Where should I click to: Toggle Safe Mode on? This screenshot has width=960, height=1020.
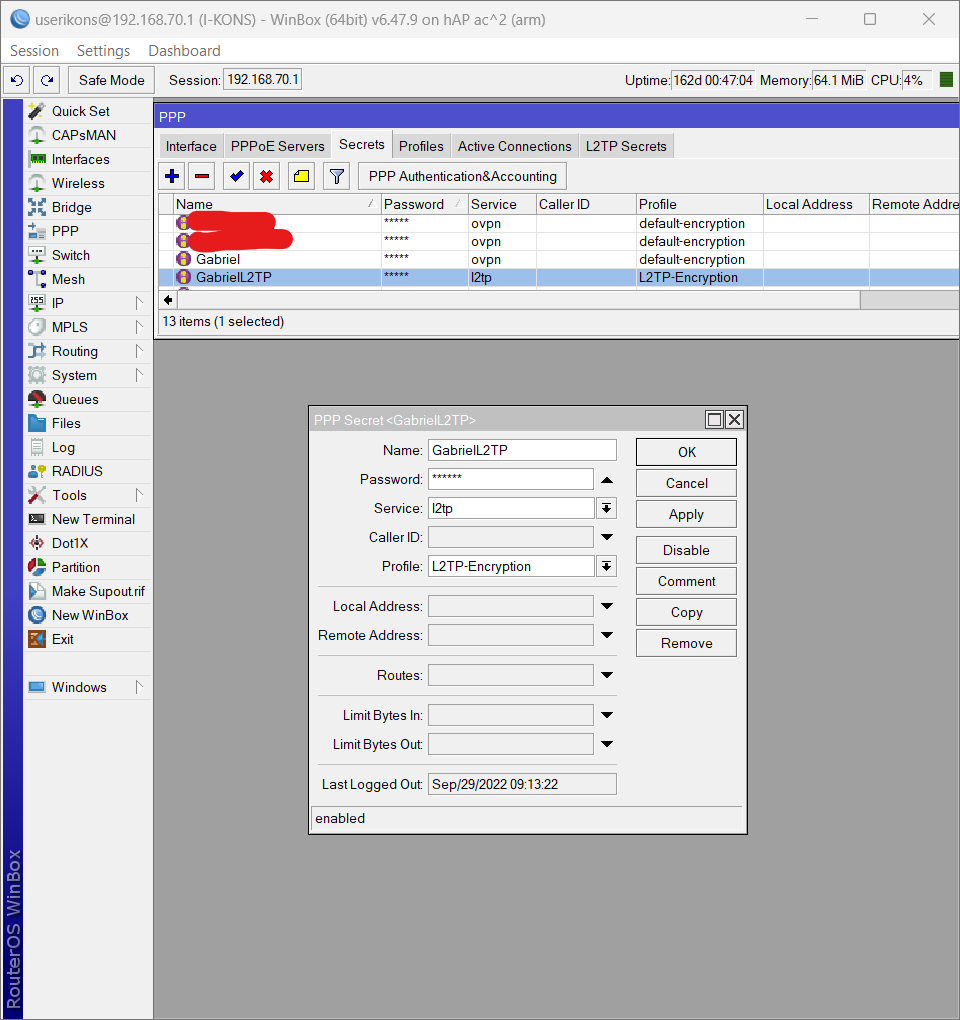[110, 79]
